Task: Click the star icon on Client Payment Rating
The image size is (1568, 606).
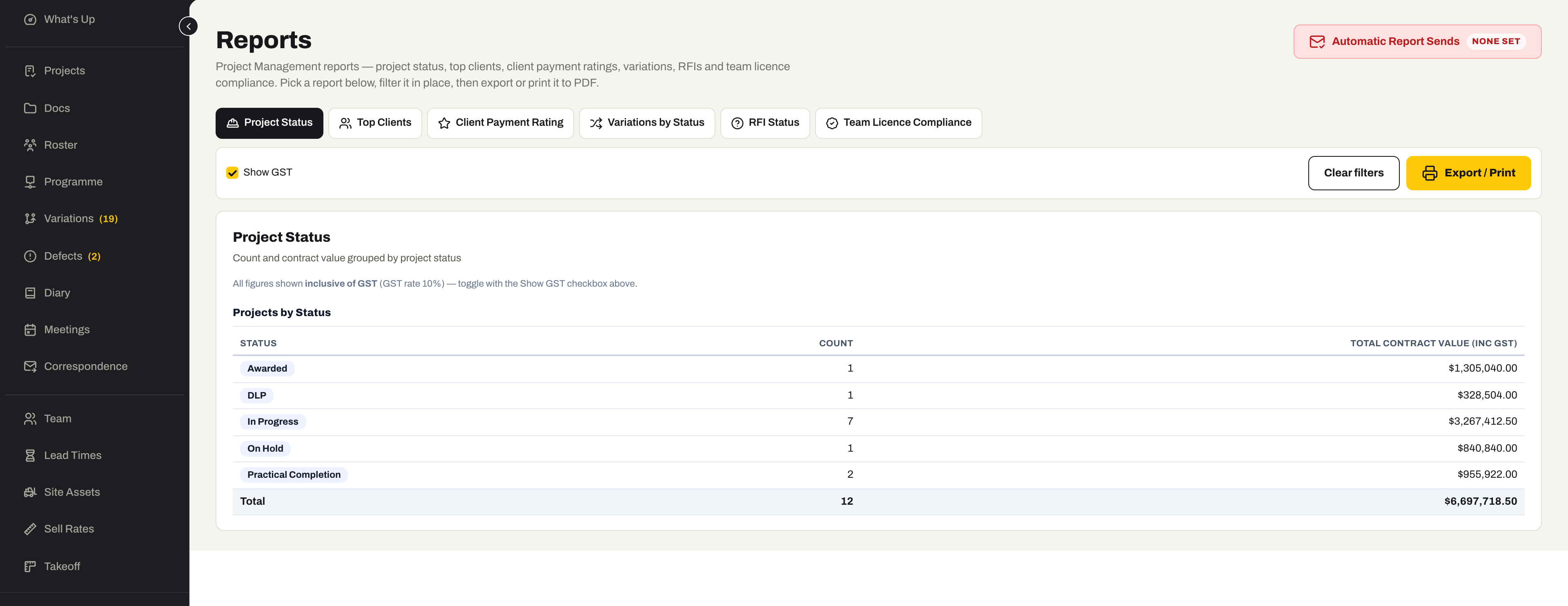Action: click(x=444, y=123)
